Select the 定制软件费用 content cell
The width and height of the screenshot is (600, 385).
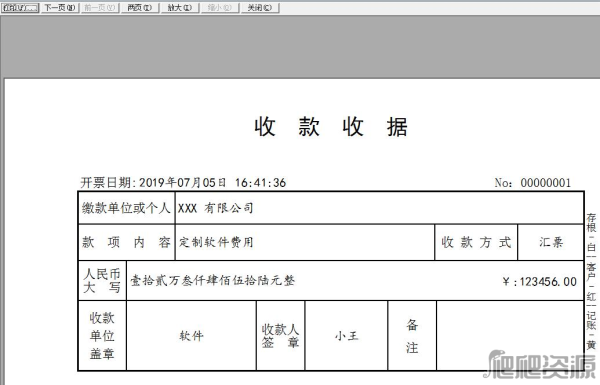click(305, 242)
